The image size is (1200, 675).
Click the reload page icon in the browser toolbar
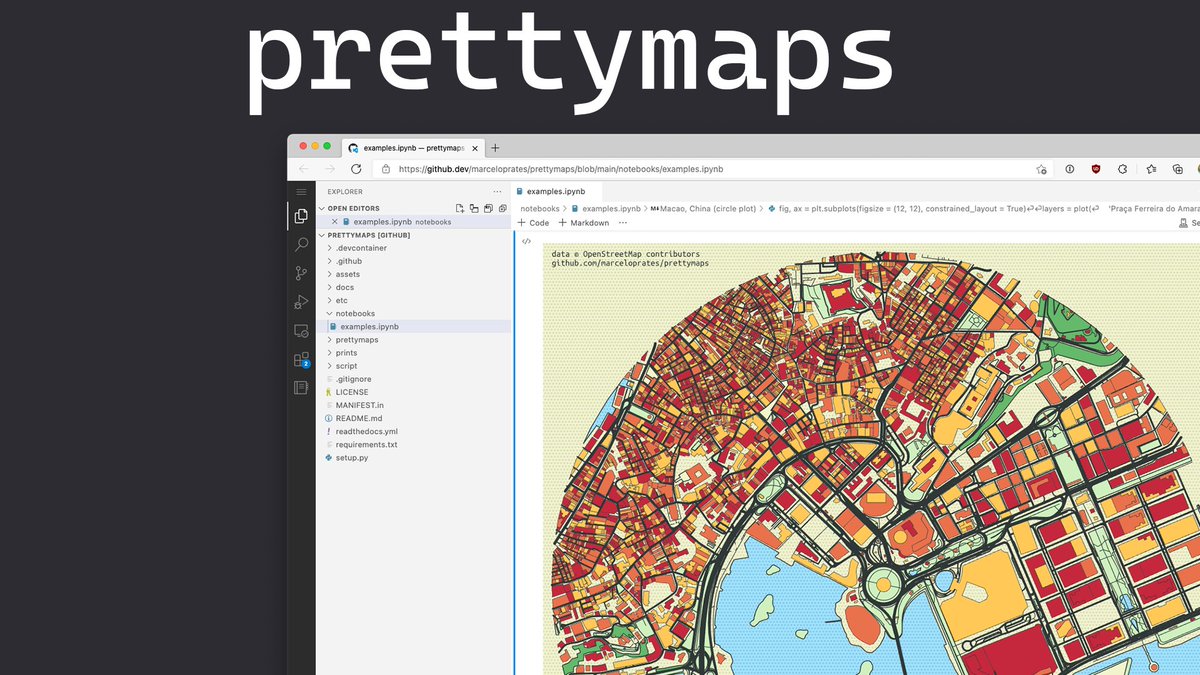356,169
